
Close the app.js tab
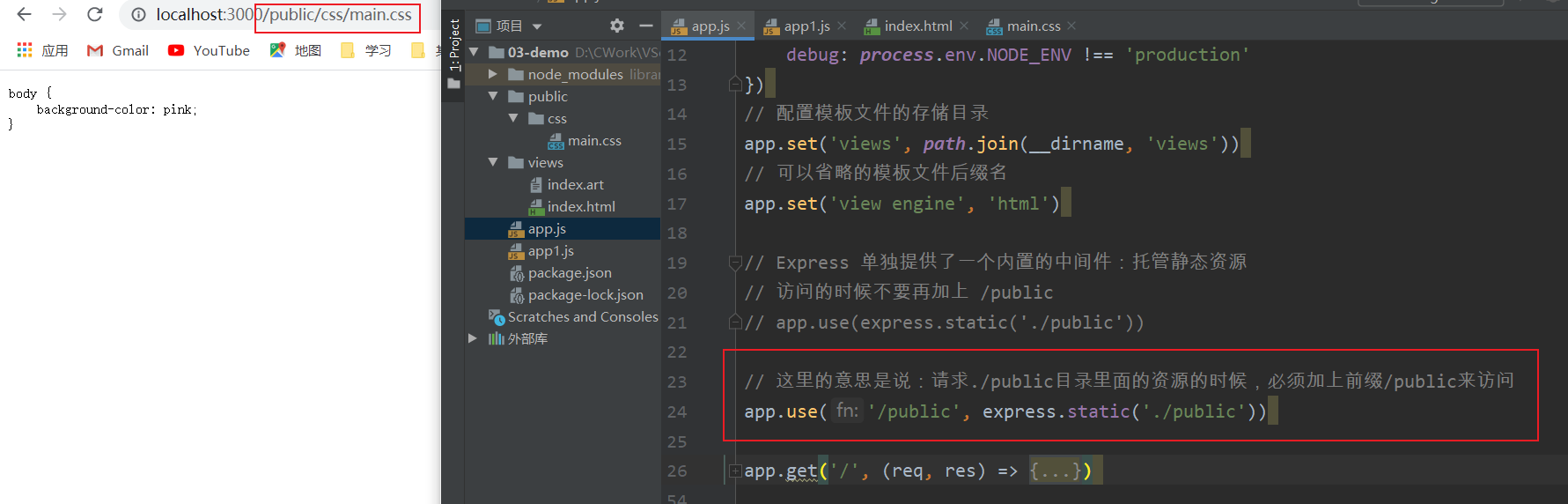tap(742, 26)
